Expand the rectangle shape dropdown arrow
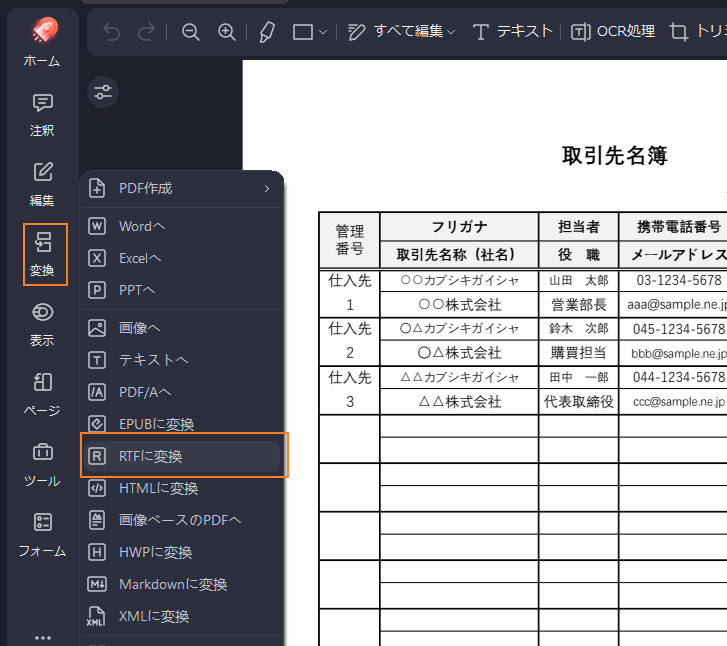 [x=323, y=32]
